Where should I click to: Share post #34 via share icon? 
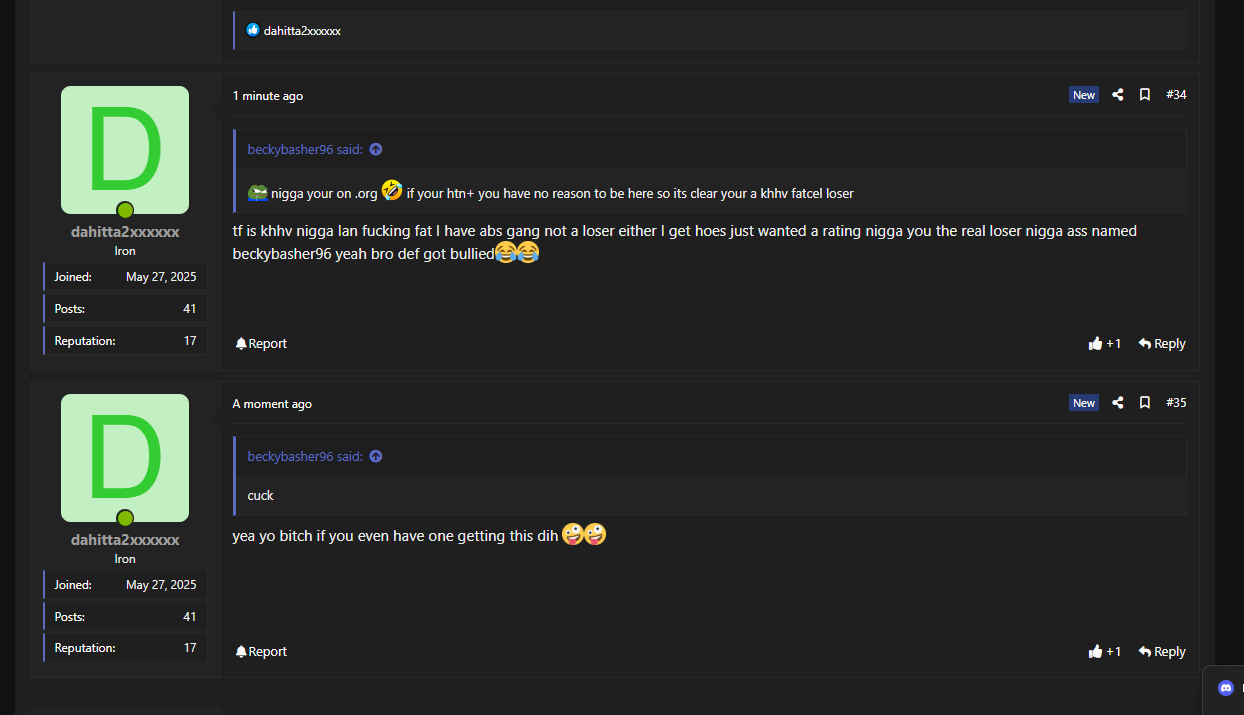1118,95
